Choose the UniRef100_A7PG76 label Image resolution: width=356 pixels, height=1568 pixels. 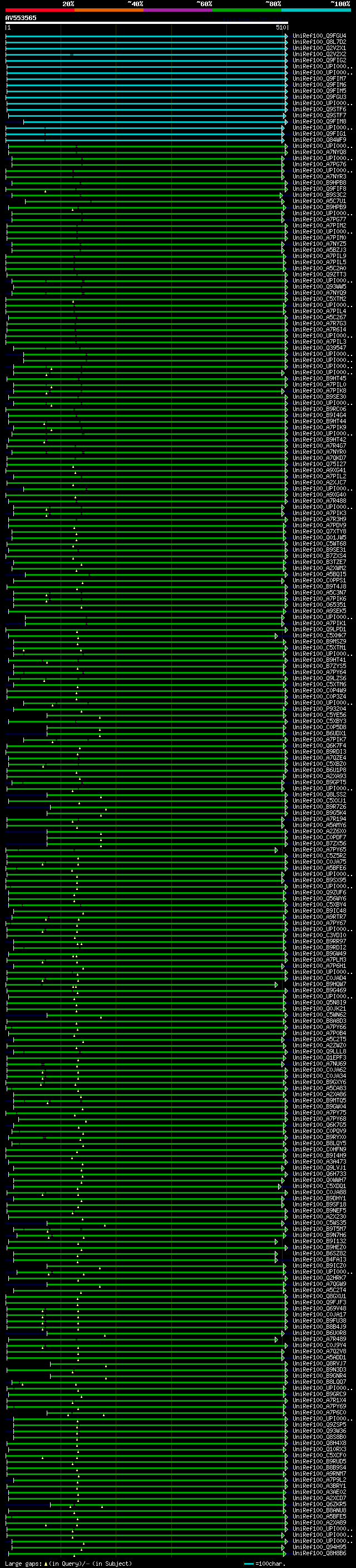pyautogui.click(x=319, y=164)
